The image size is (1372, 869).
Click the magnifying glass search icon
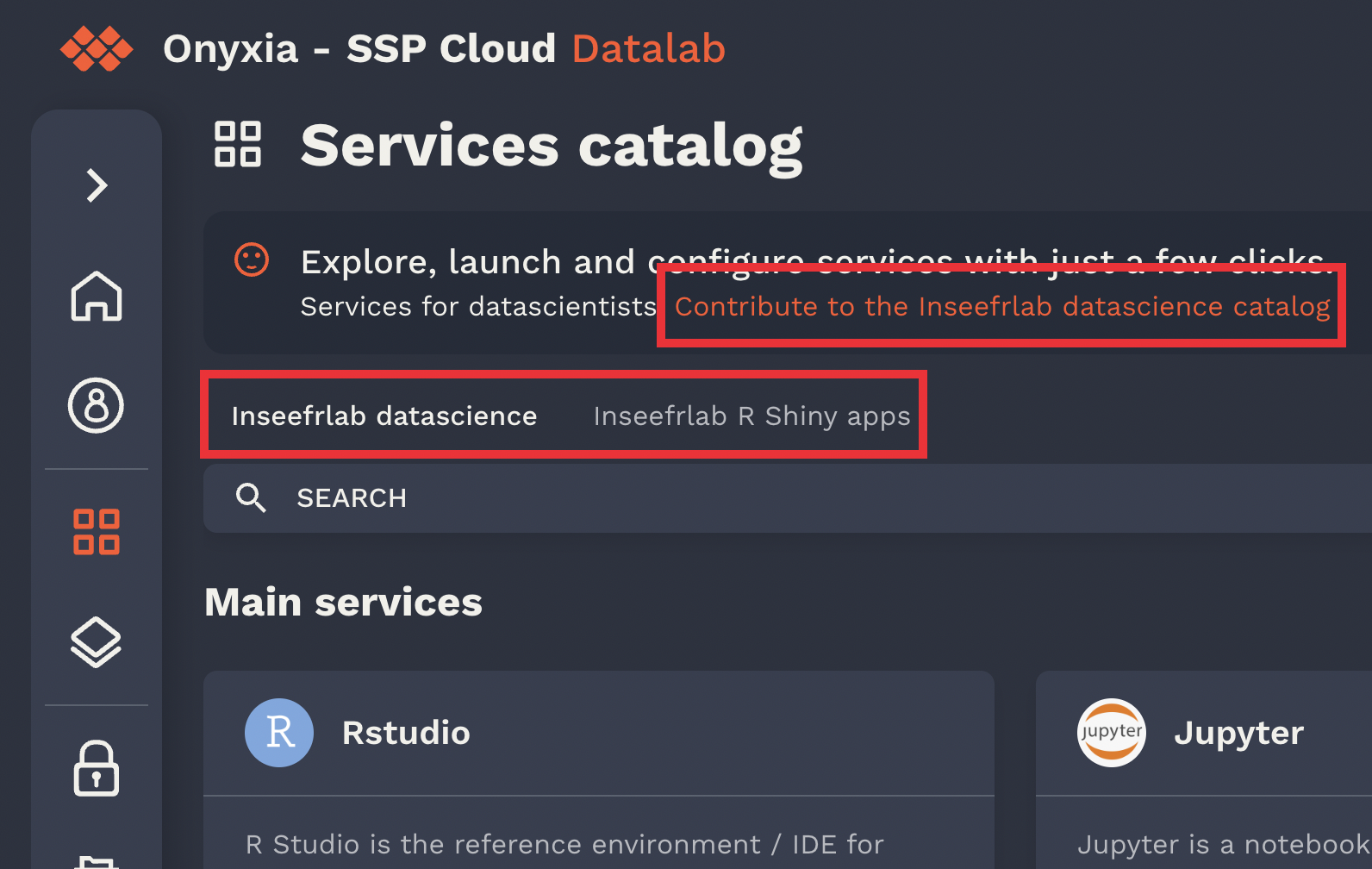(251, 497)
